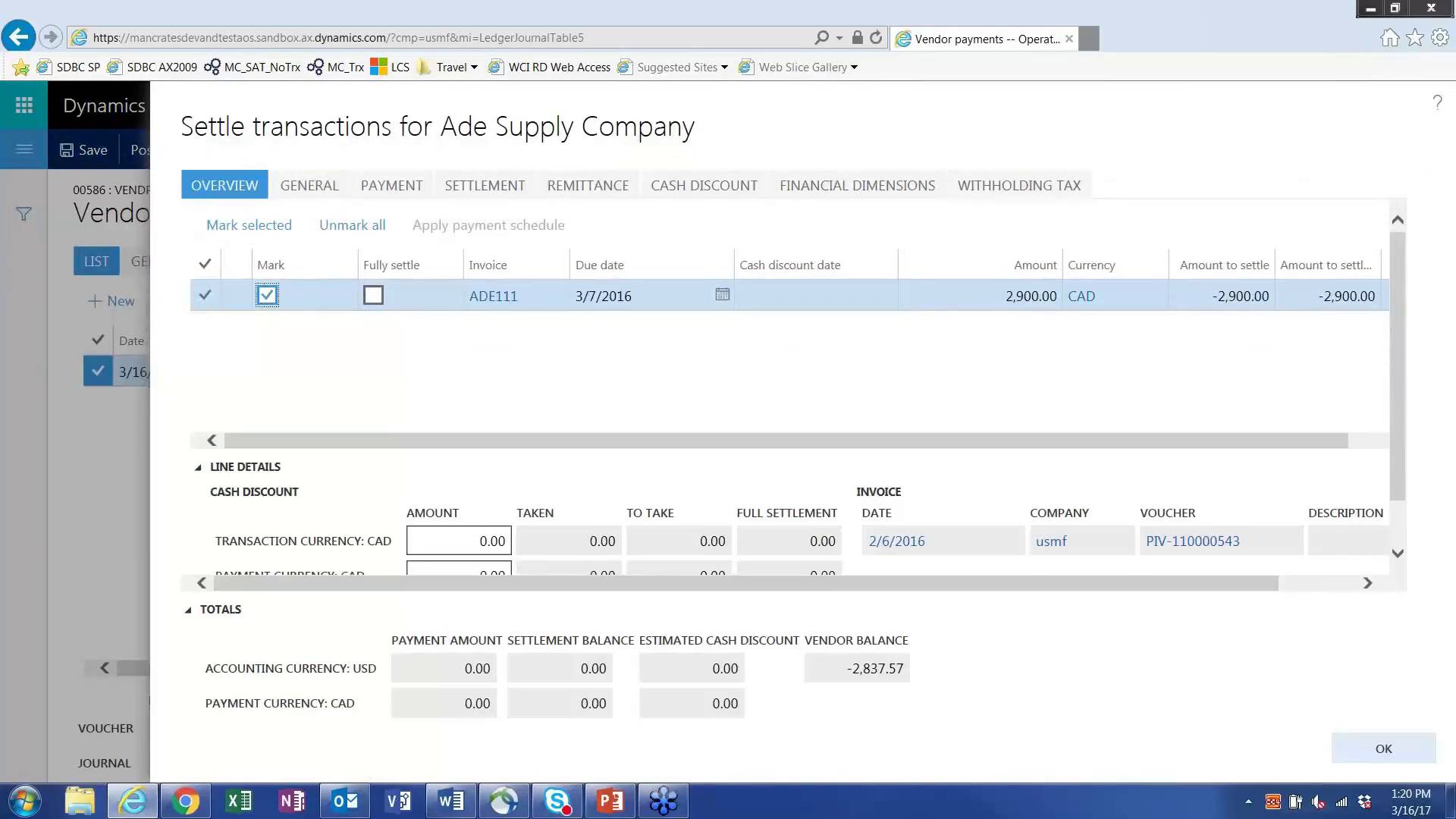1456x819 pixels.
Task: Enable Fully settle for invoice ADE111
Action: (x=372, y=295)
